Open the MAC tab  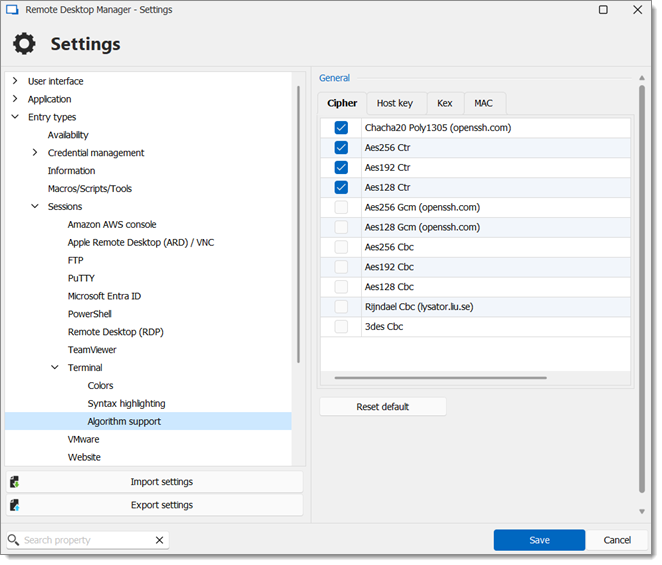click(483, 103)
